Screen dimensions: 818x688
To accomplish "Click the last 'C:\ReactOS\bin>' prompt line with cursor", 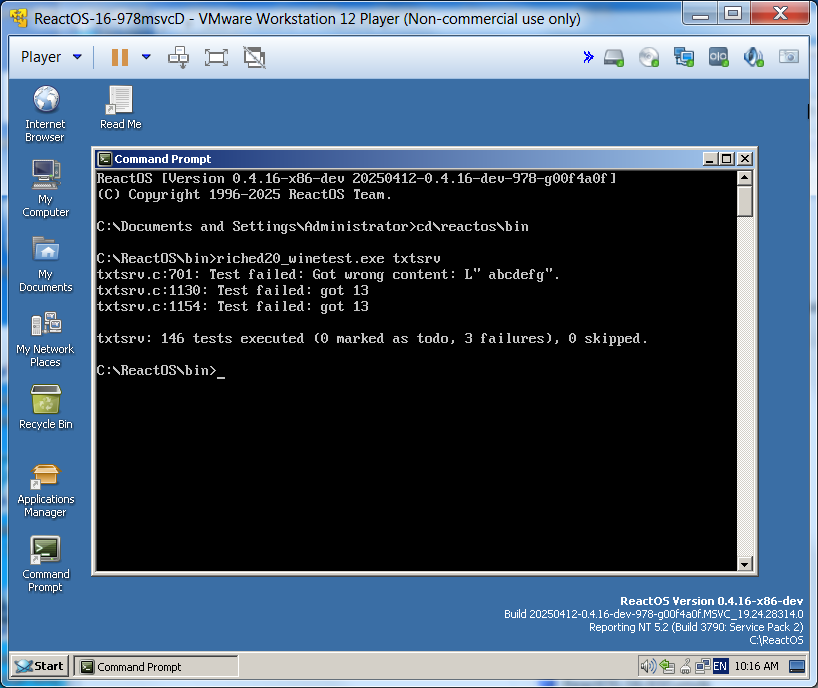I will [x=161, y=370].
